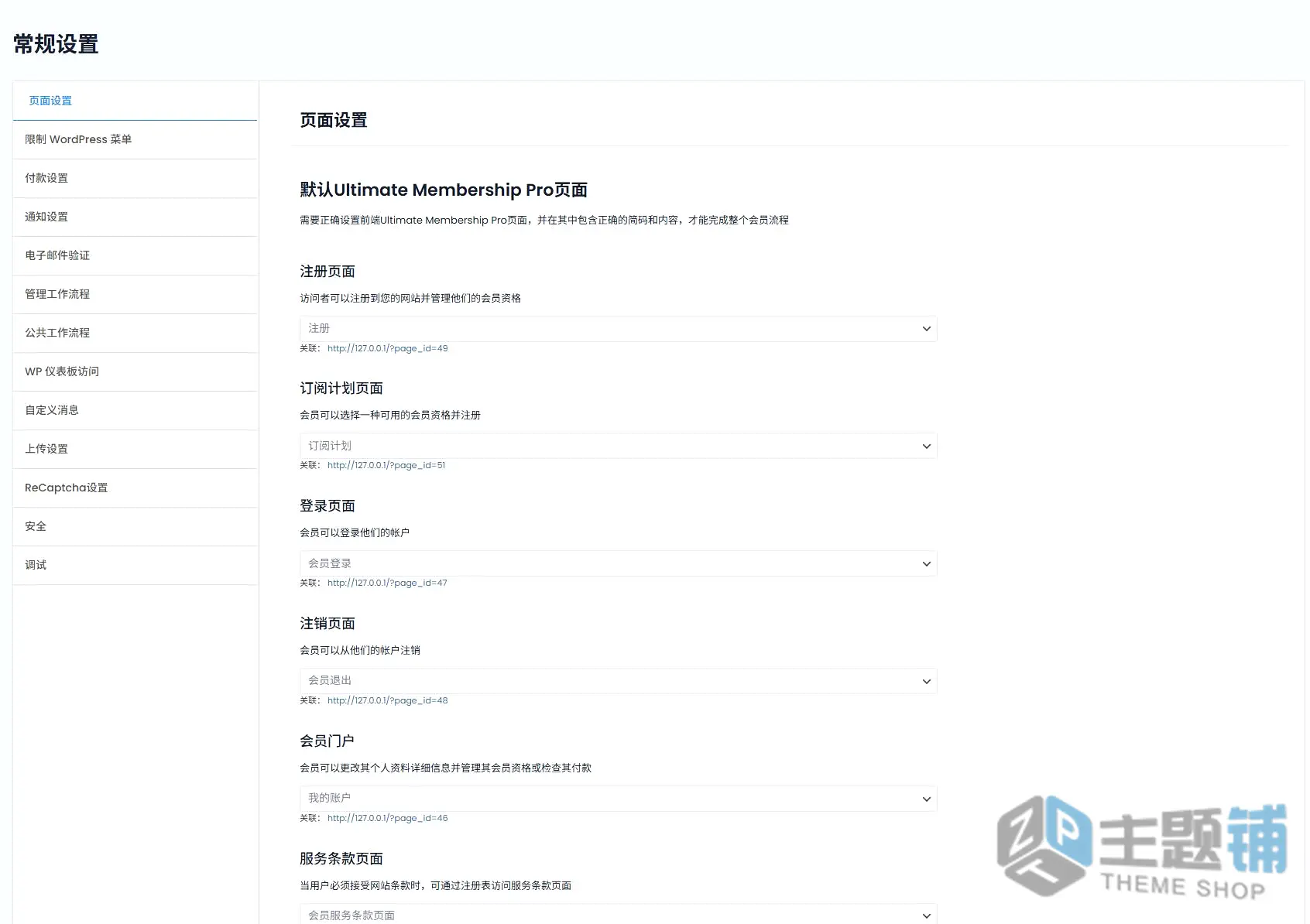
Task: Click the 登录页面 section heading
Action: tap(327, 506)
